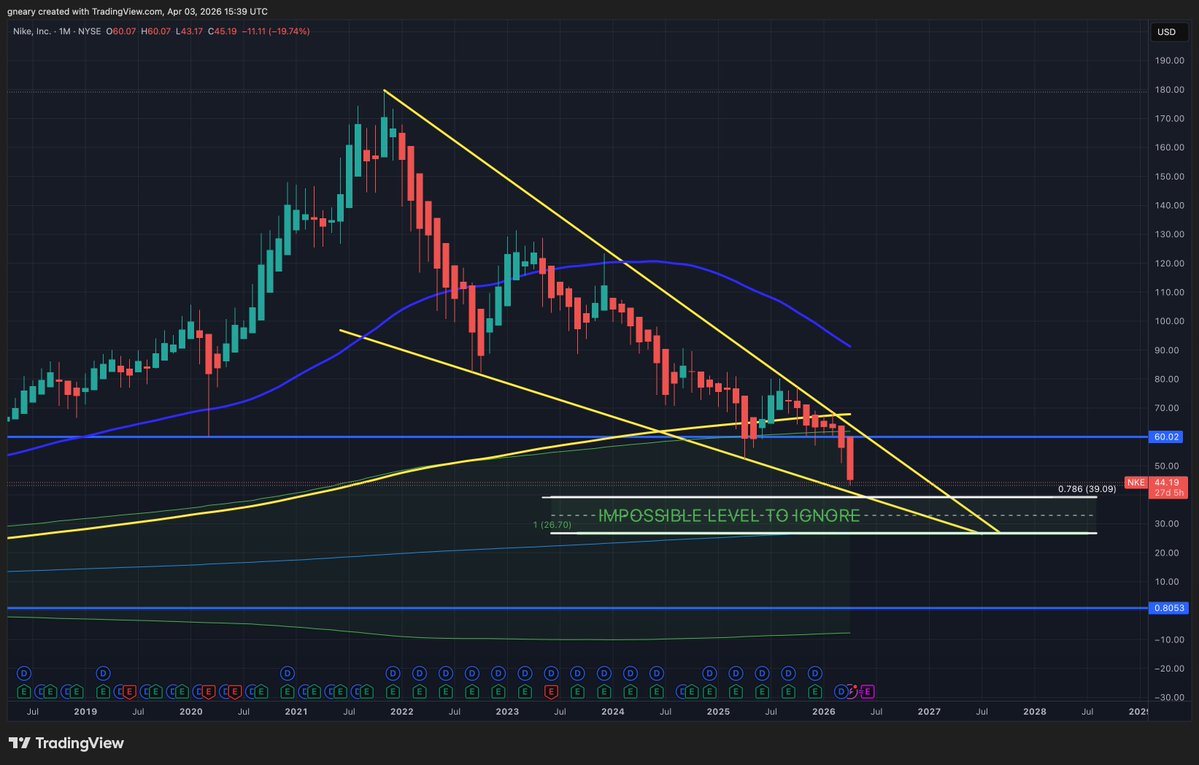Click the upper-row dividend D marker above 2022
The image size is (1199, 765).
click(x=393, y=673)
